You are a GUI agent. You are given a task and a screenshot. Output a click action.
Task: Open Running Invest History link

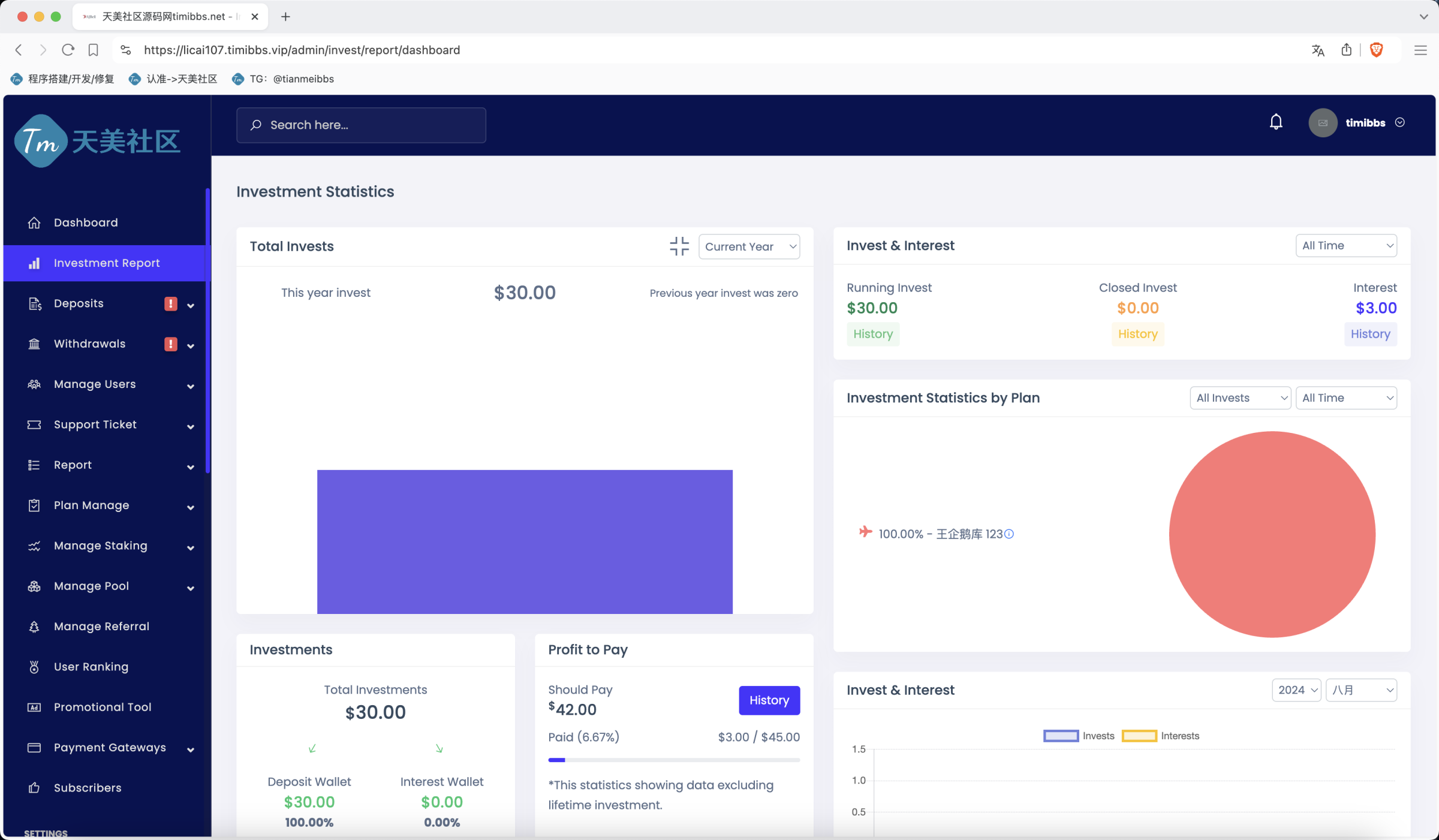pos(872,334)
